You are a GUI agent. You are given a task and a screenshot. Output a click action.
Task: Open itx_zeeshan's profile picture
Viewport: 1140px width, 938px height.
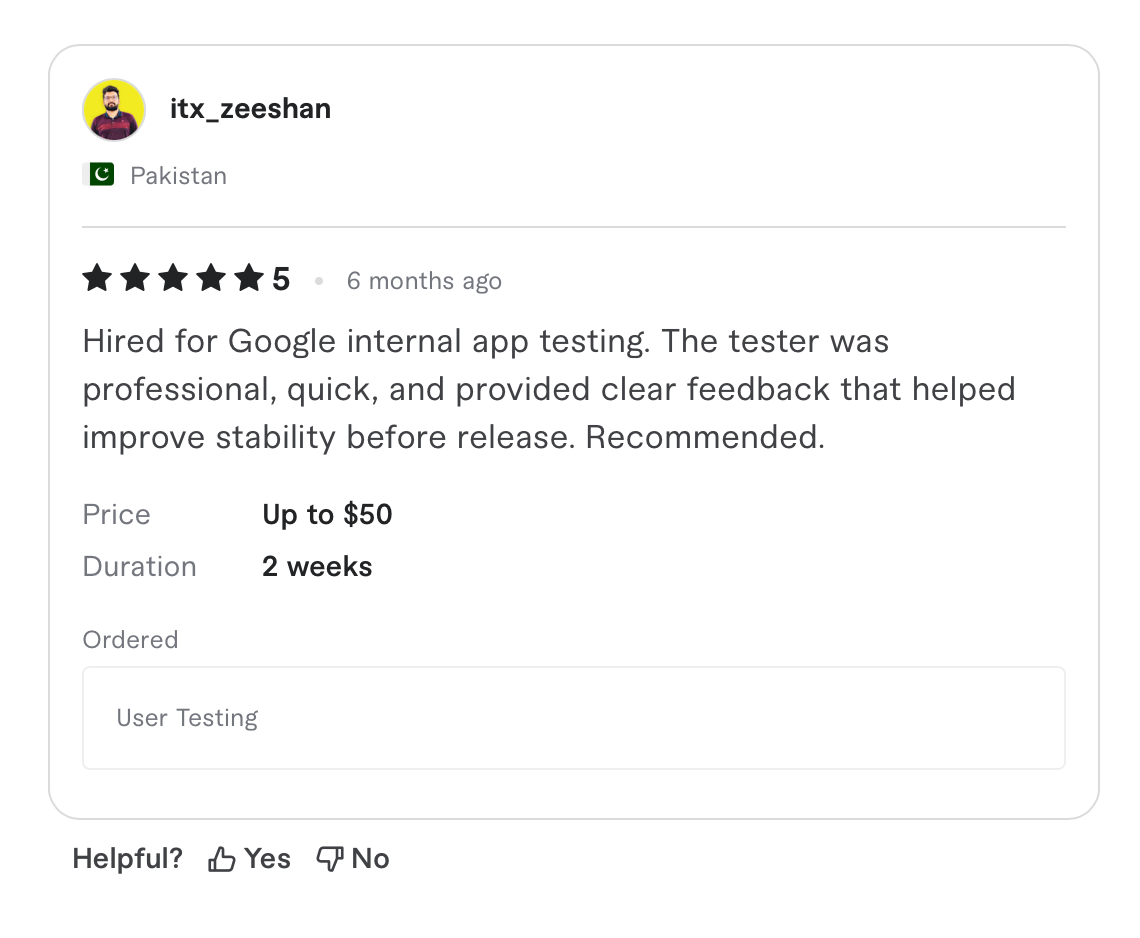(113, 109)
